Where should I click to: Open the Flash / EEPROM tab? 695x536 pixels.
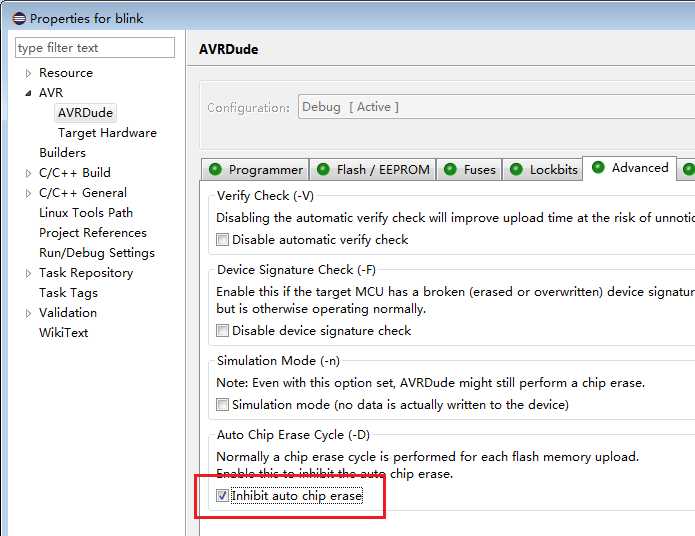pos(373,169)
